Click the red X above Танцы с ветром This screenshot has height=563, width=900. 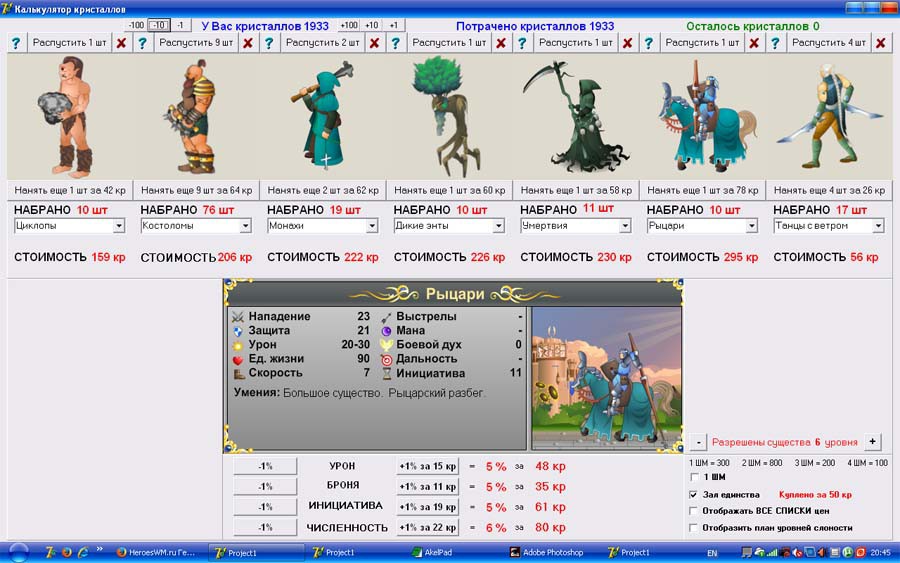tap(880, 43)
